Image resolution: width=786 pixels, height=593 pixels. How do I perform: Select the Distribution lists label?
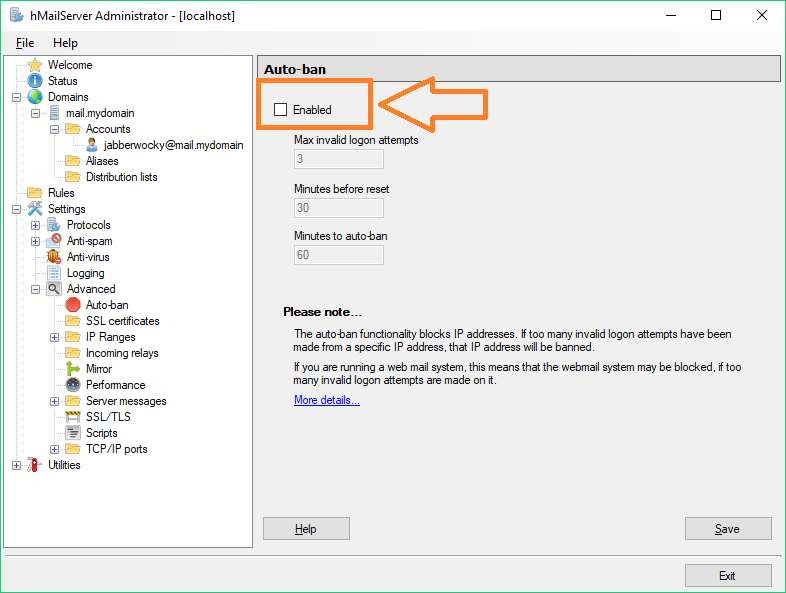tap(122, 177)
